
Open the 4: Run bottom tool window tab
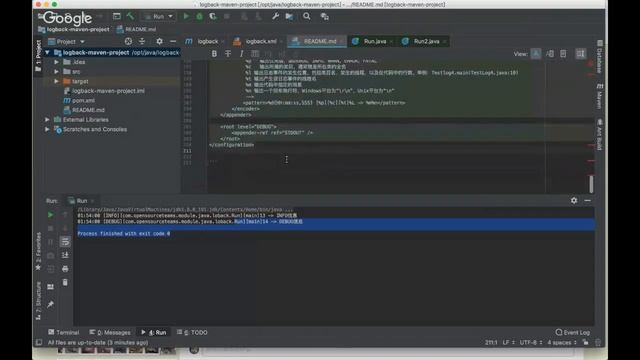154,332
